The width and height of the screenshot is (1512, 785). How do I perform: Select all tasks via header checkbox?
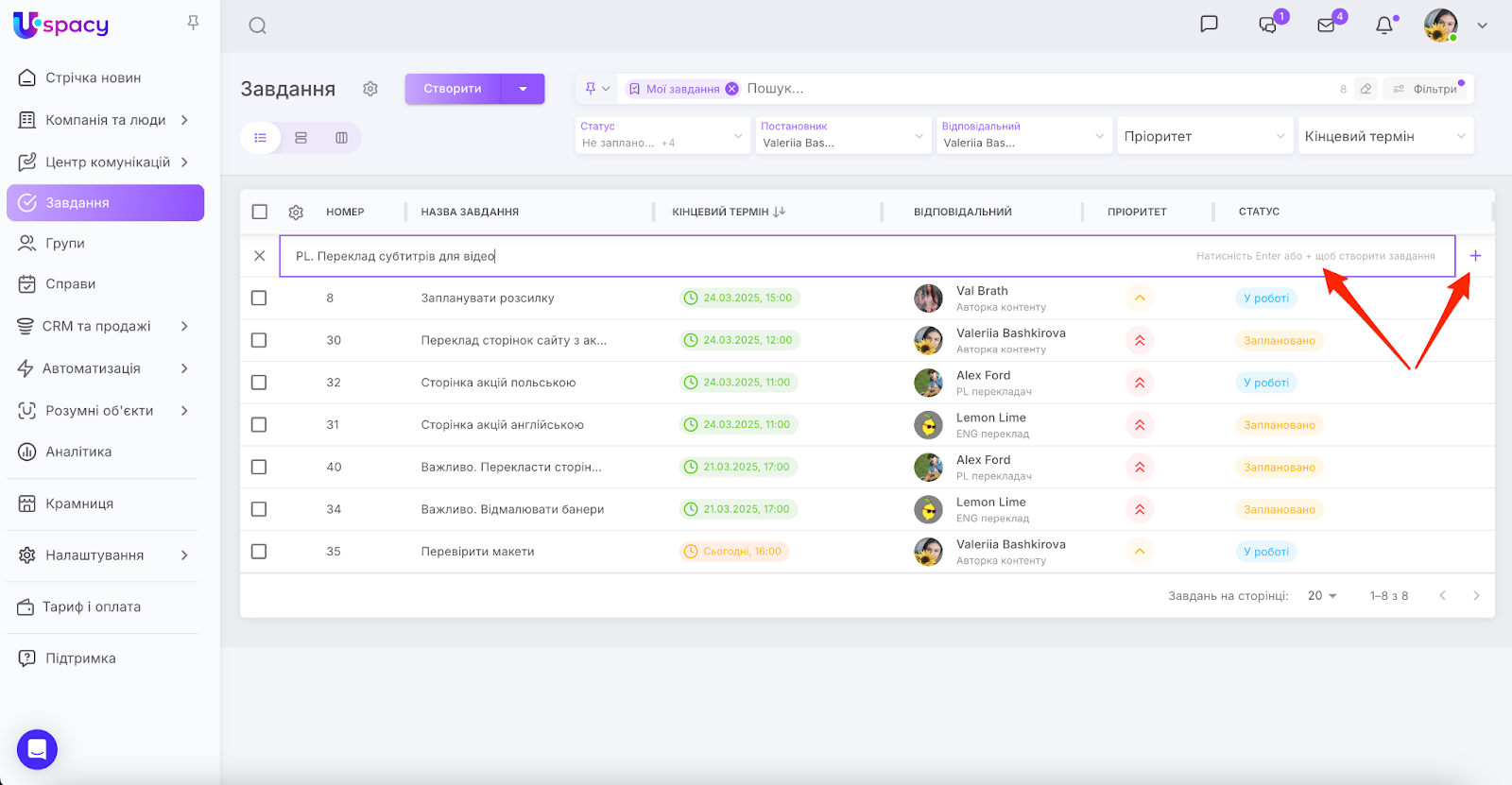[260, 213]
